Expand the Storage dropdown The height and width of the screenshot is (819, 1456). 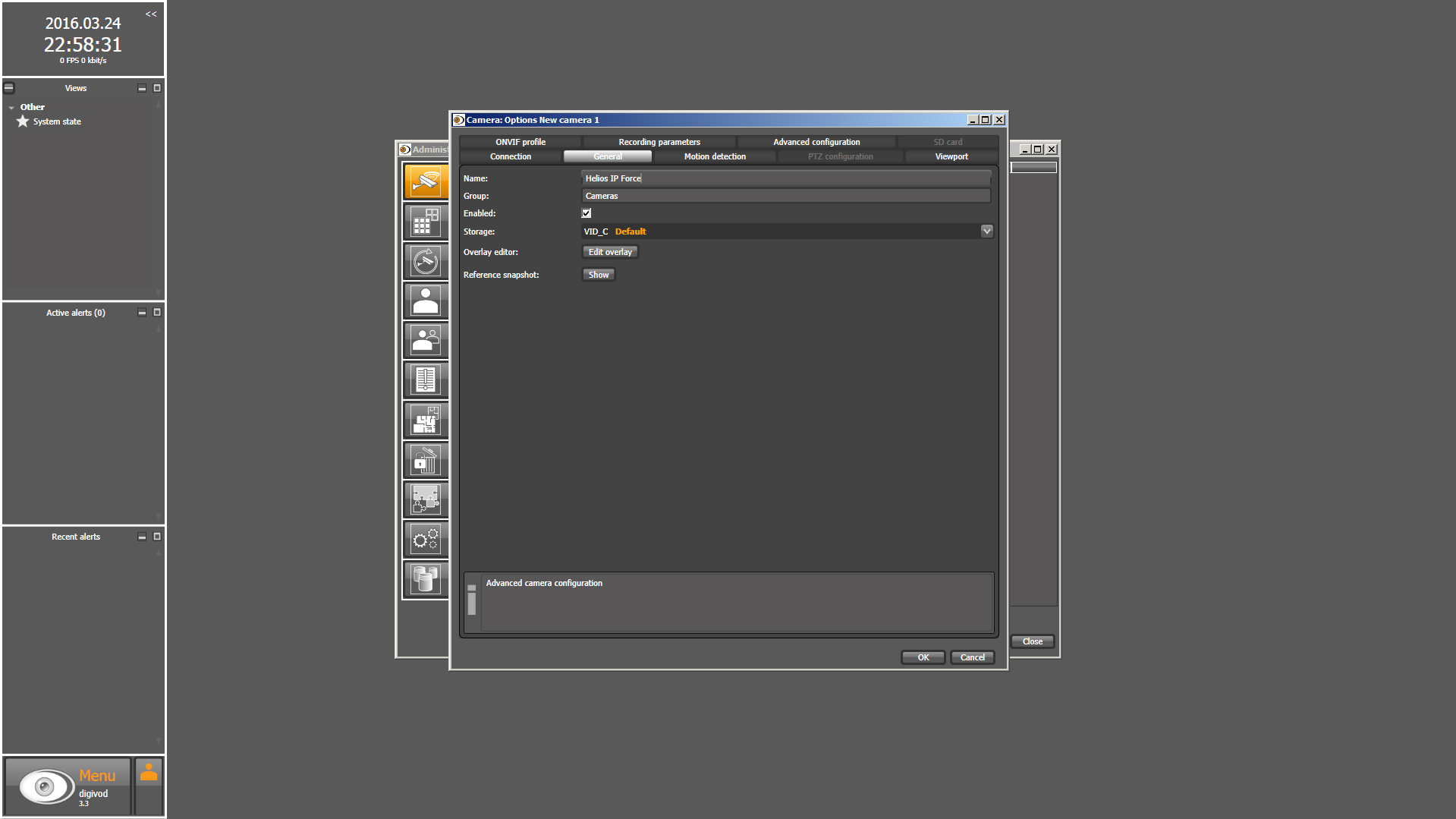(x=986, y=232)
